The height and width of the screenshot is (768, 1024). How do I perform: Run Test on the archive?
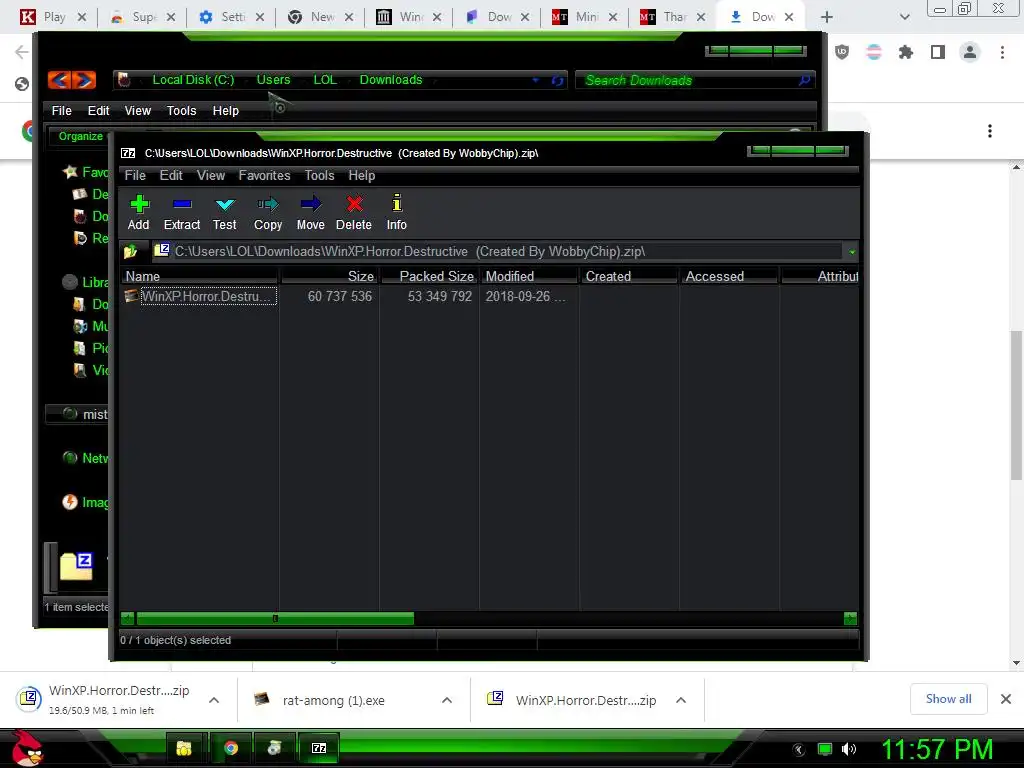pyautogui.click(x=225, y=212)
